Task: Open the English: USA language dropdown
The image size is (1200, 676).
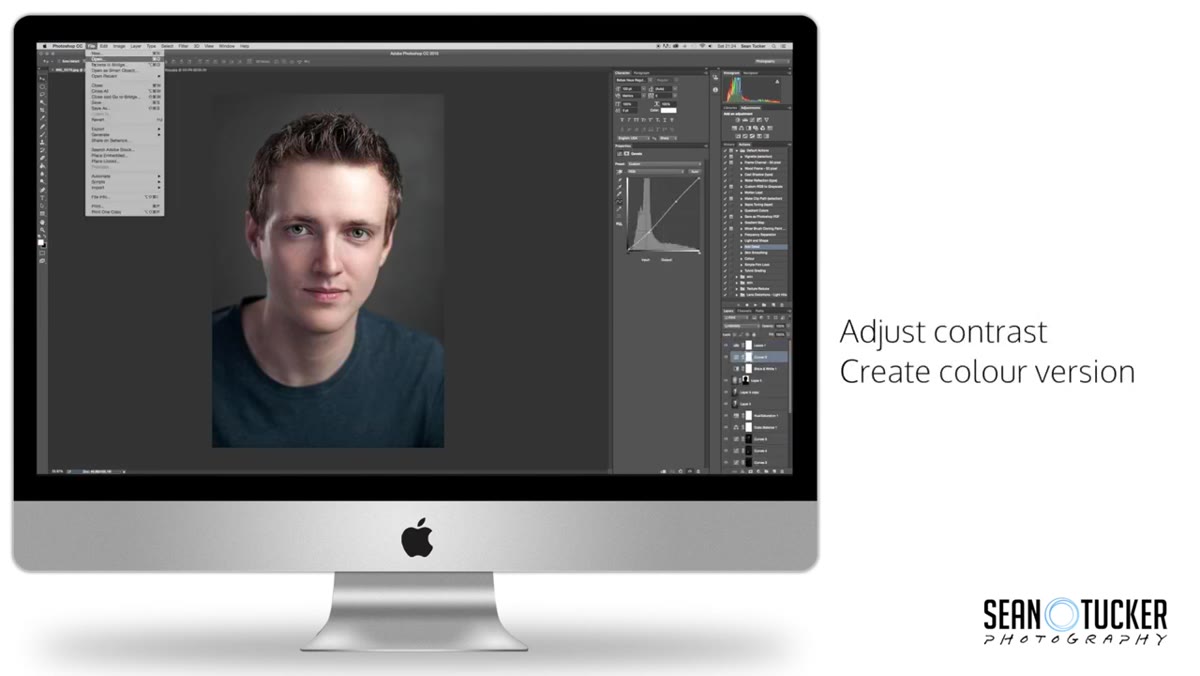Action: click(x=633, y=138)
